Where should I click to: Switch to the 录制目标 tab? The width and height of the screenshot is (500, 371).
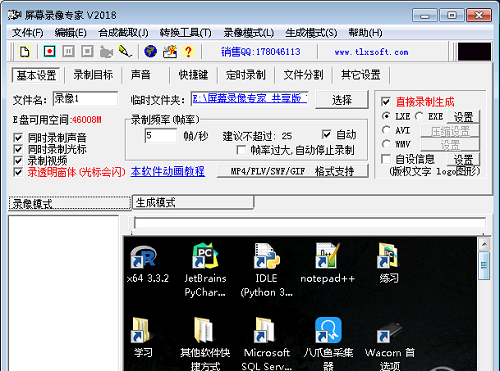click(x=93, y=75)
